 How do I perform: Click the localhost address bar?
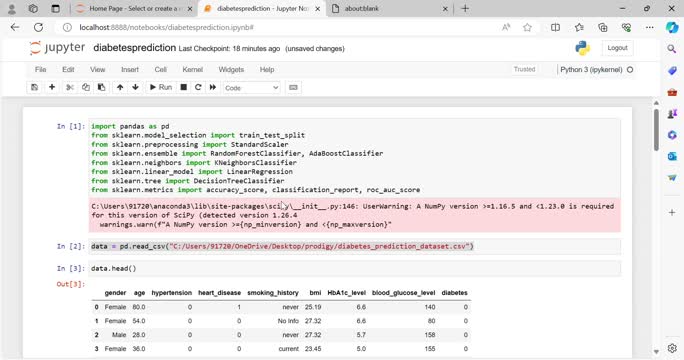[x=279, y=27]
